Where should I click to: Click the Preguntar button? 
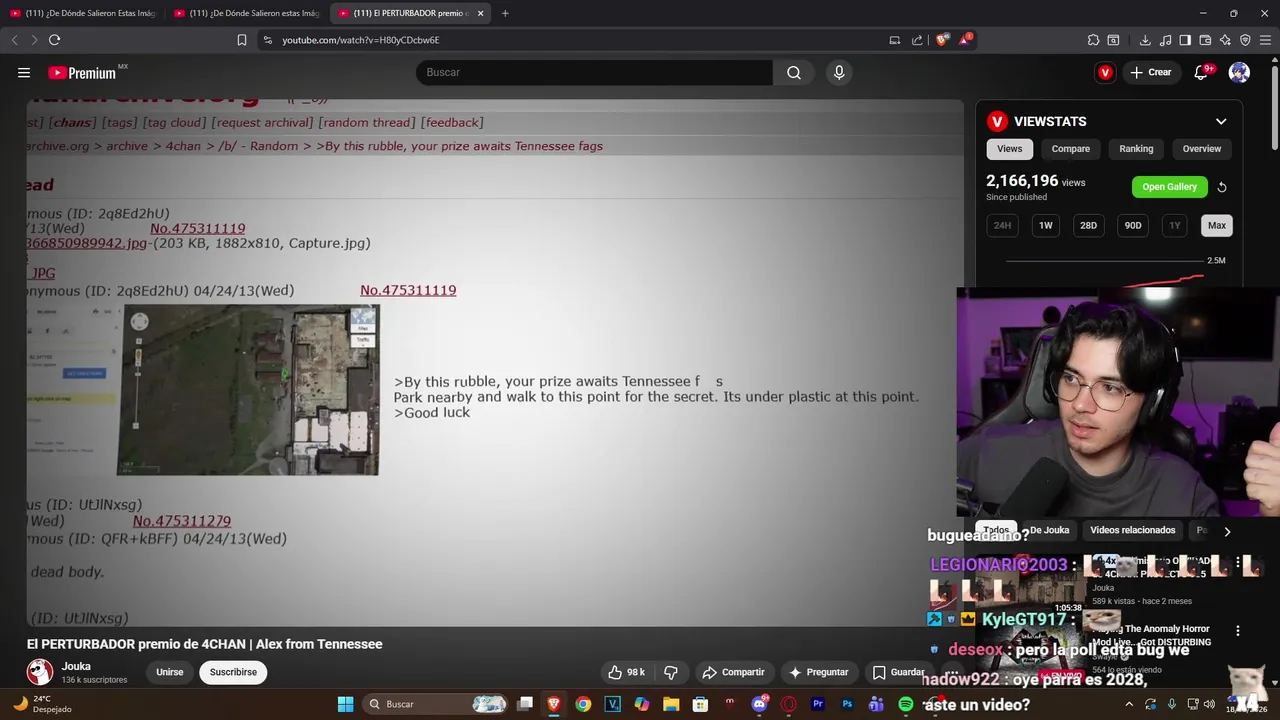point(818,672)
